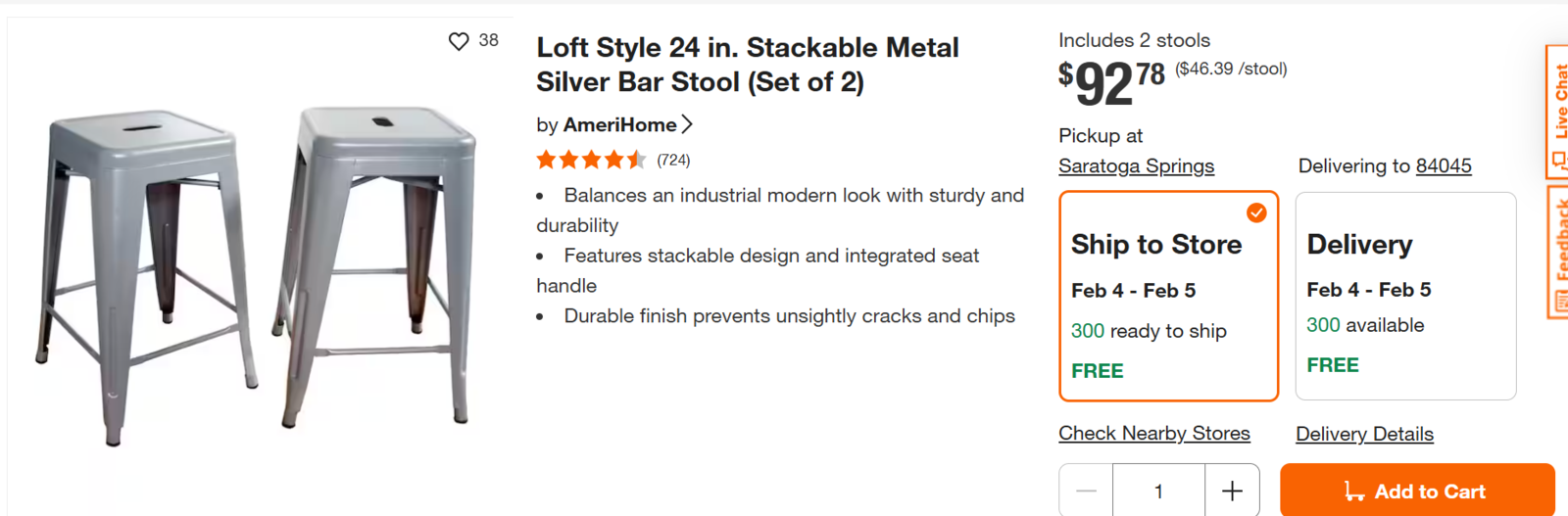Click the heart favorite icon
Image resolution: width=1568 pixels, height=516 pixels.
[459, 41]
